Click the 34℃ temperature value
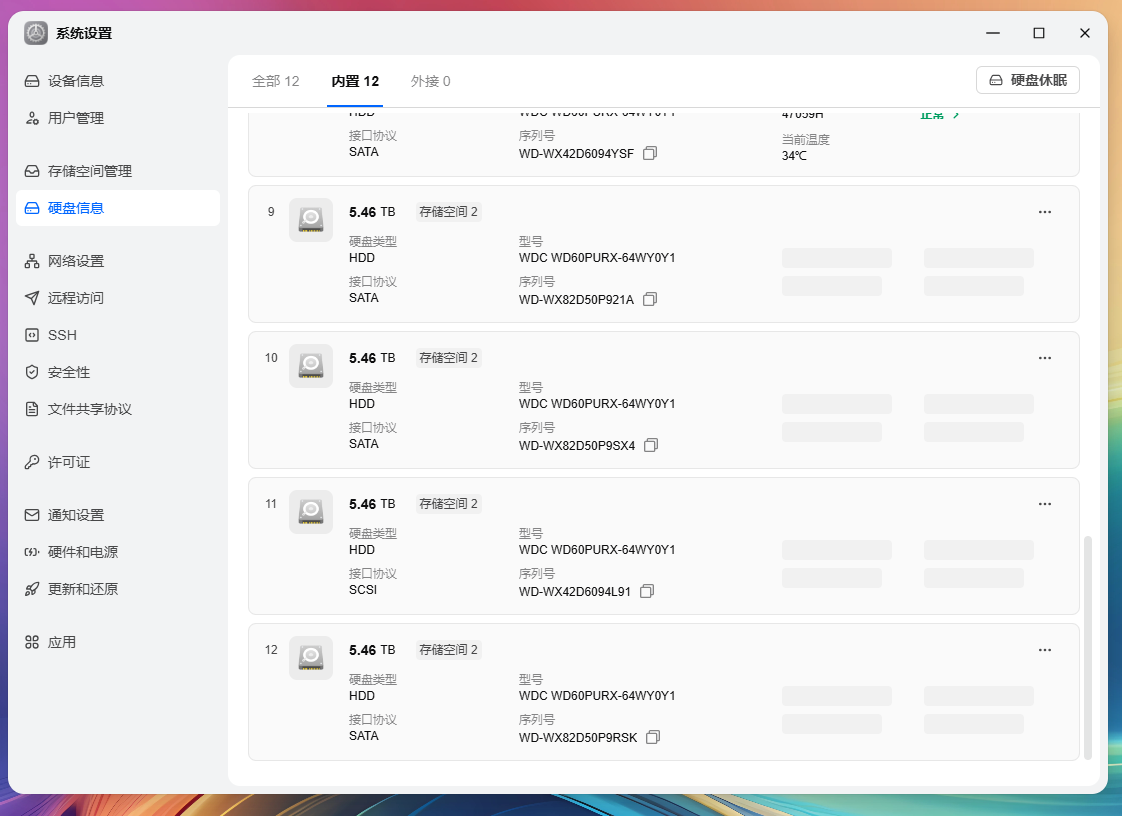 [794, 155]
